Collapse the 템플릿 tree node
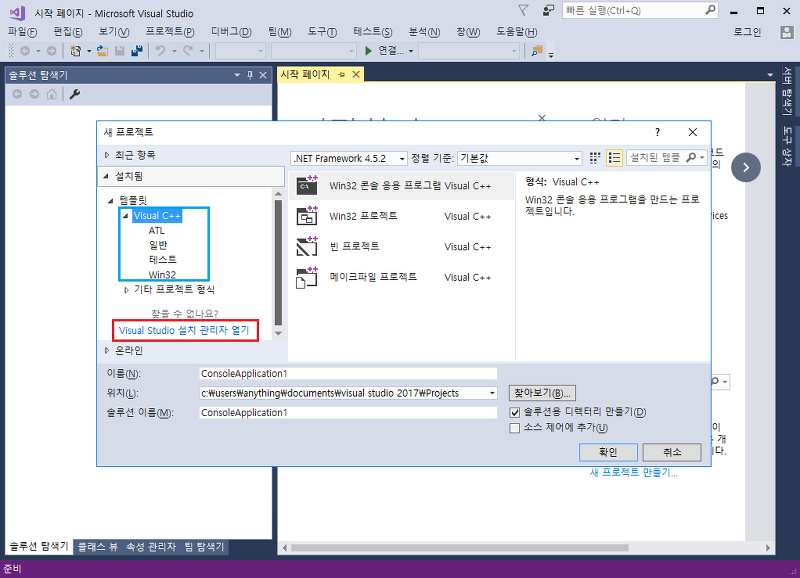800x578 pixels. tap(110, 200)
